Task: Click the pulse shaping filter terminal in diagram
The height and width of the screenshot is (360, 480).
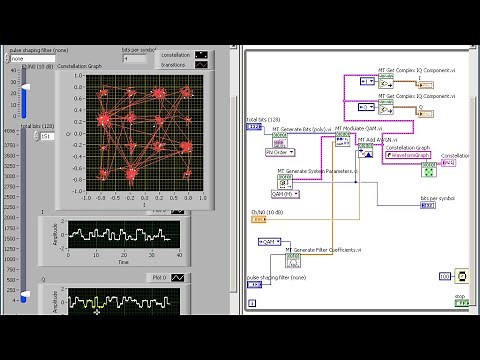Action: pyautogui.click(x=254, y=284)
